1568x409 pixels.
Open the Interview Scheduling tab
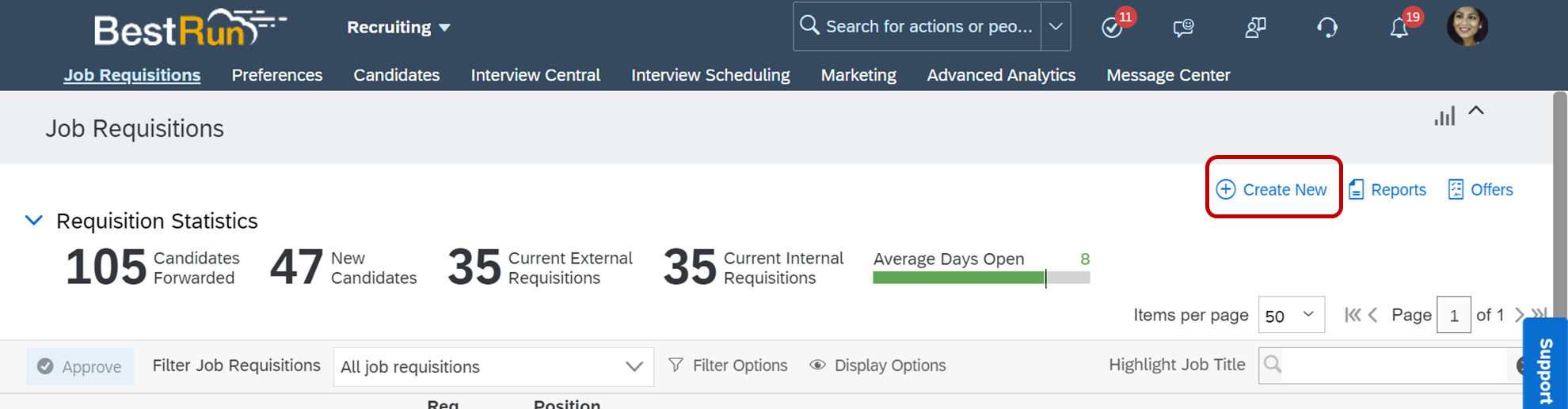coord(710,75)
